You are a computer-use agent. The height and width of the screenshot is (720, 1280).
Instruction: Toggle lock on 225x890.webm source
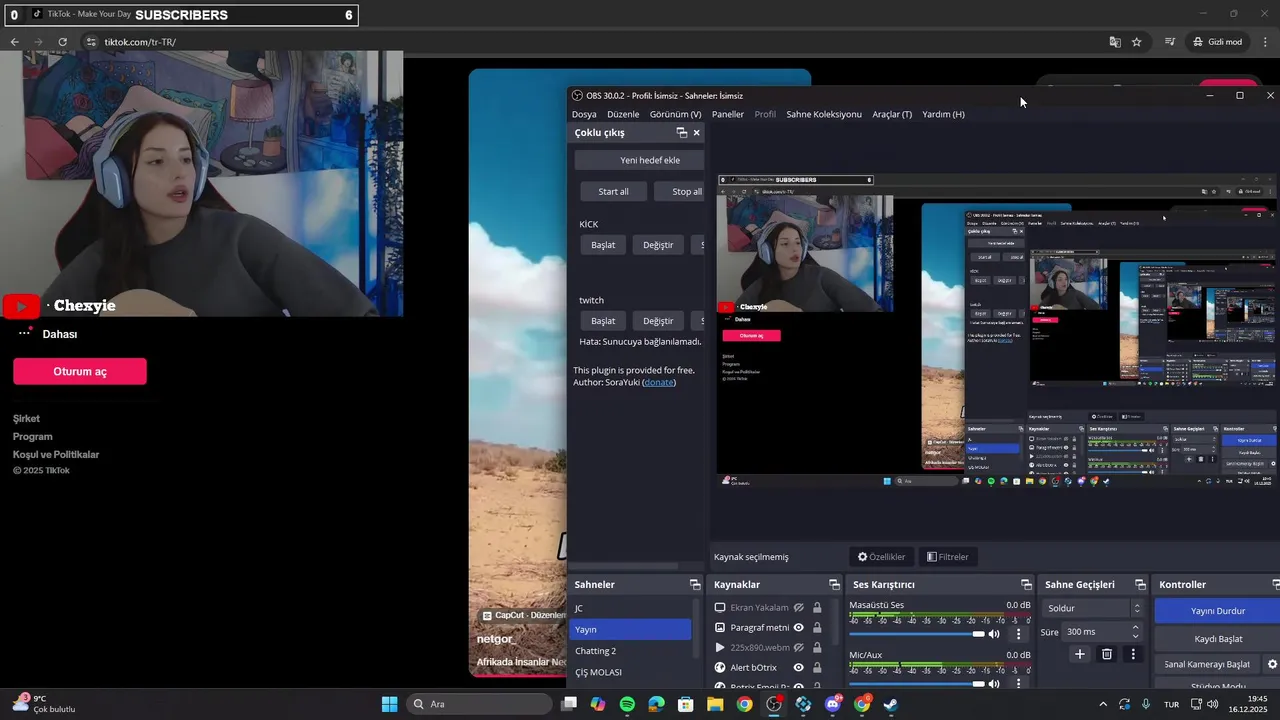click(x=817, y=648)
